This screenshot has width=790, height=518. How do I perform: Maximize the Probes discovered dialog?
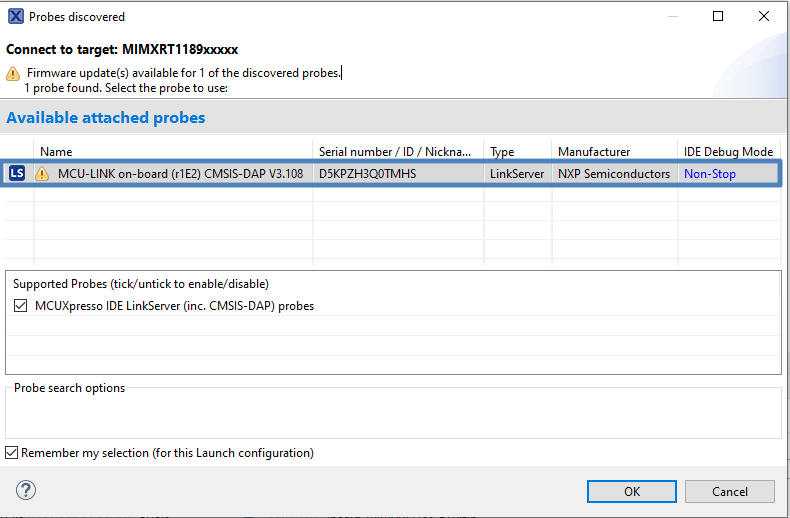click(x=718, y=17)
